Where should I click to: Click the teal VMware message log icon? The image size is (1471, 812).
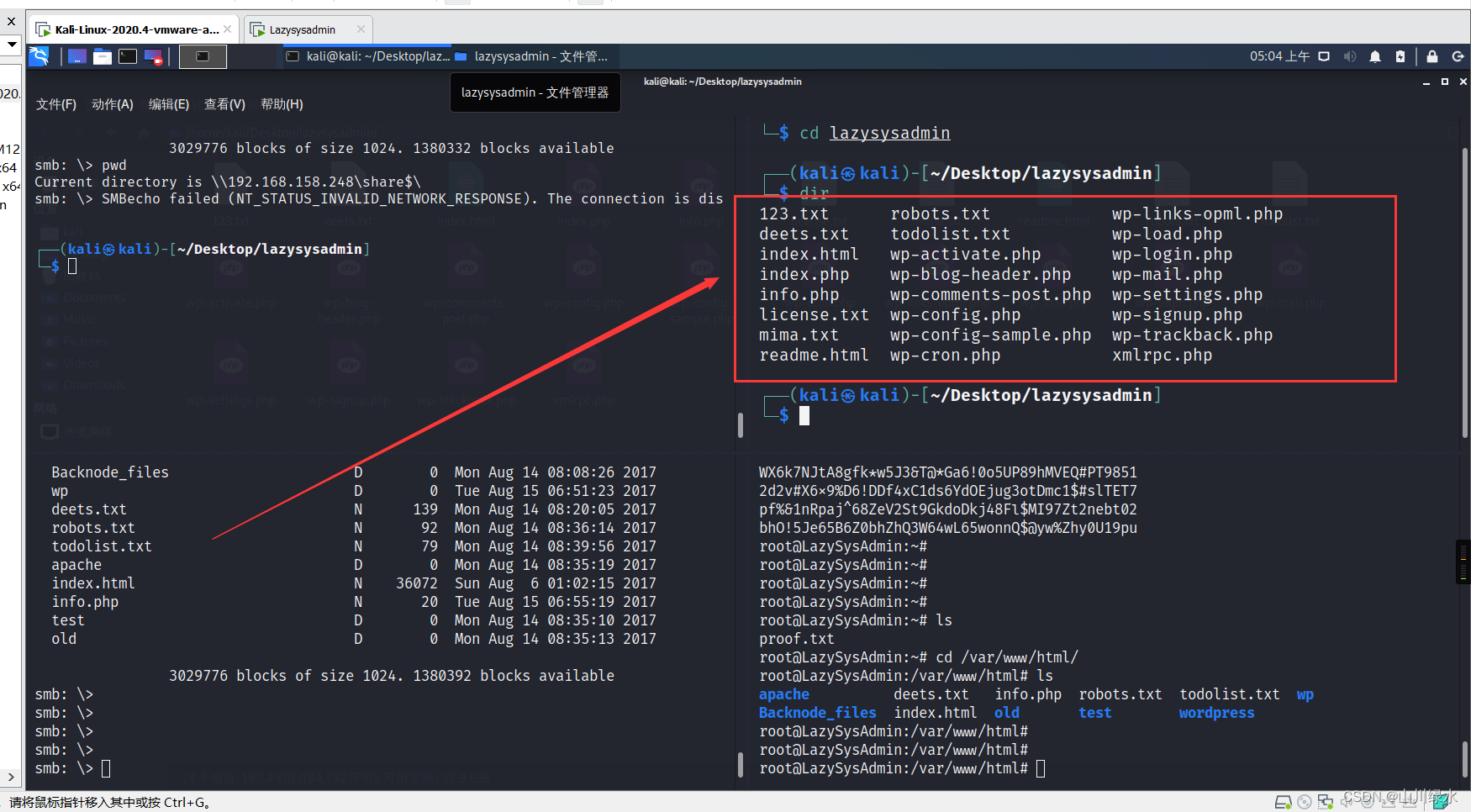point(1441,802)
